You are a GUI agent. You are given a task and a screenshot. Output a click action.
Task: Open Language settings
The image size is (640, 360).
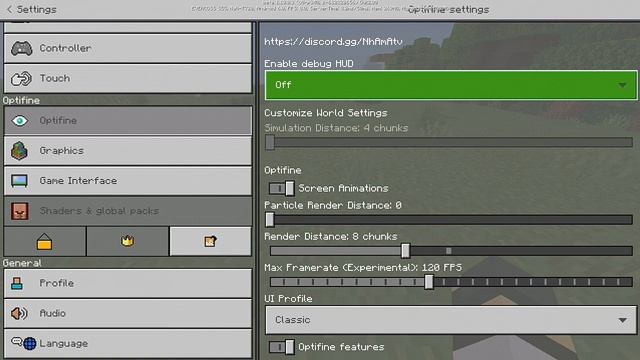128,344
